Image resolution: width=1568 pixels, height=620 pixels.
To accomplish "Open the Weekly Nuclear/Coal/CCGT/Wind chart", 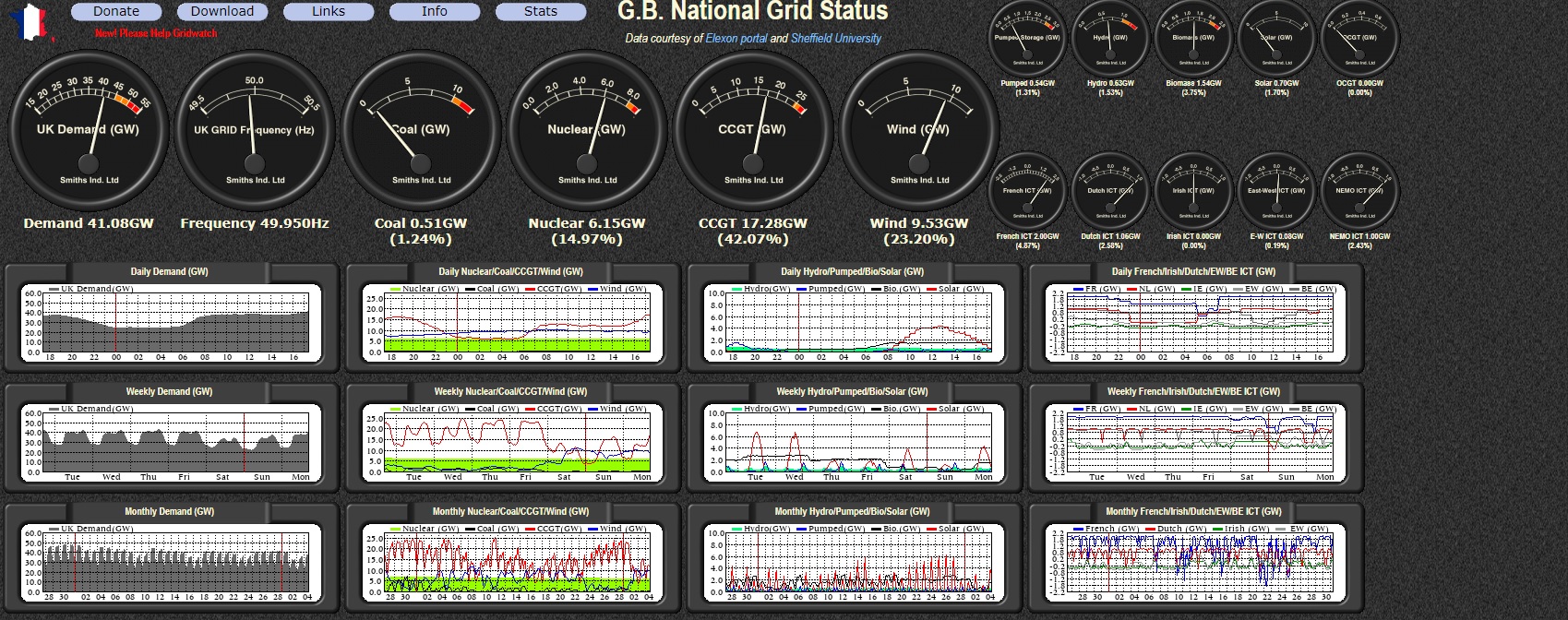I will [x=512, y=442].
